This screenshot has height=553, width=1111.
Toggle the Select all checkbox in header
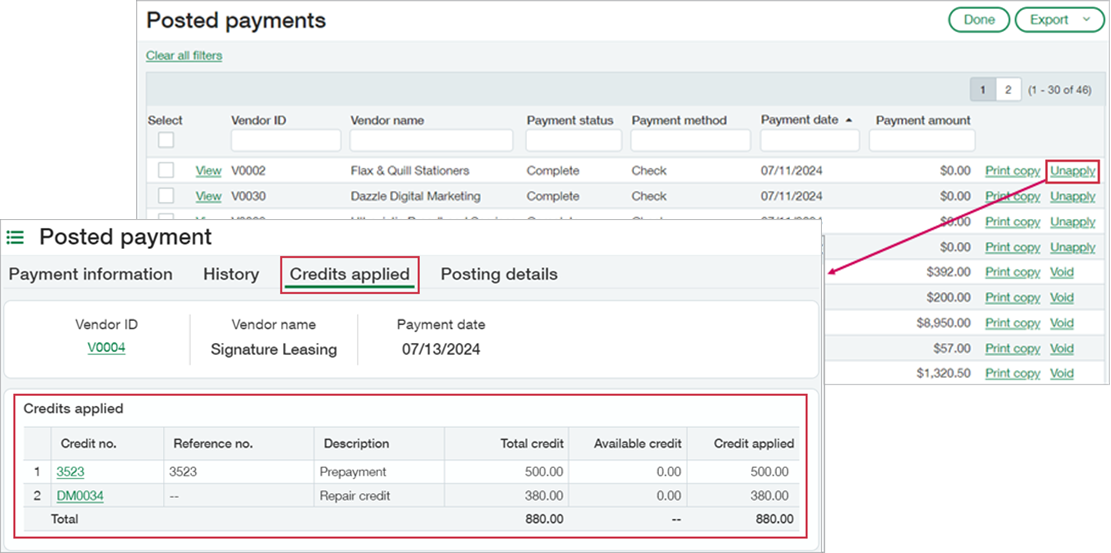166,140
